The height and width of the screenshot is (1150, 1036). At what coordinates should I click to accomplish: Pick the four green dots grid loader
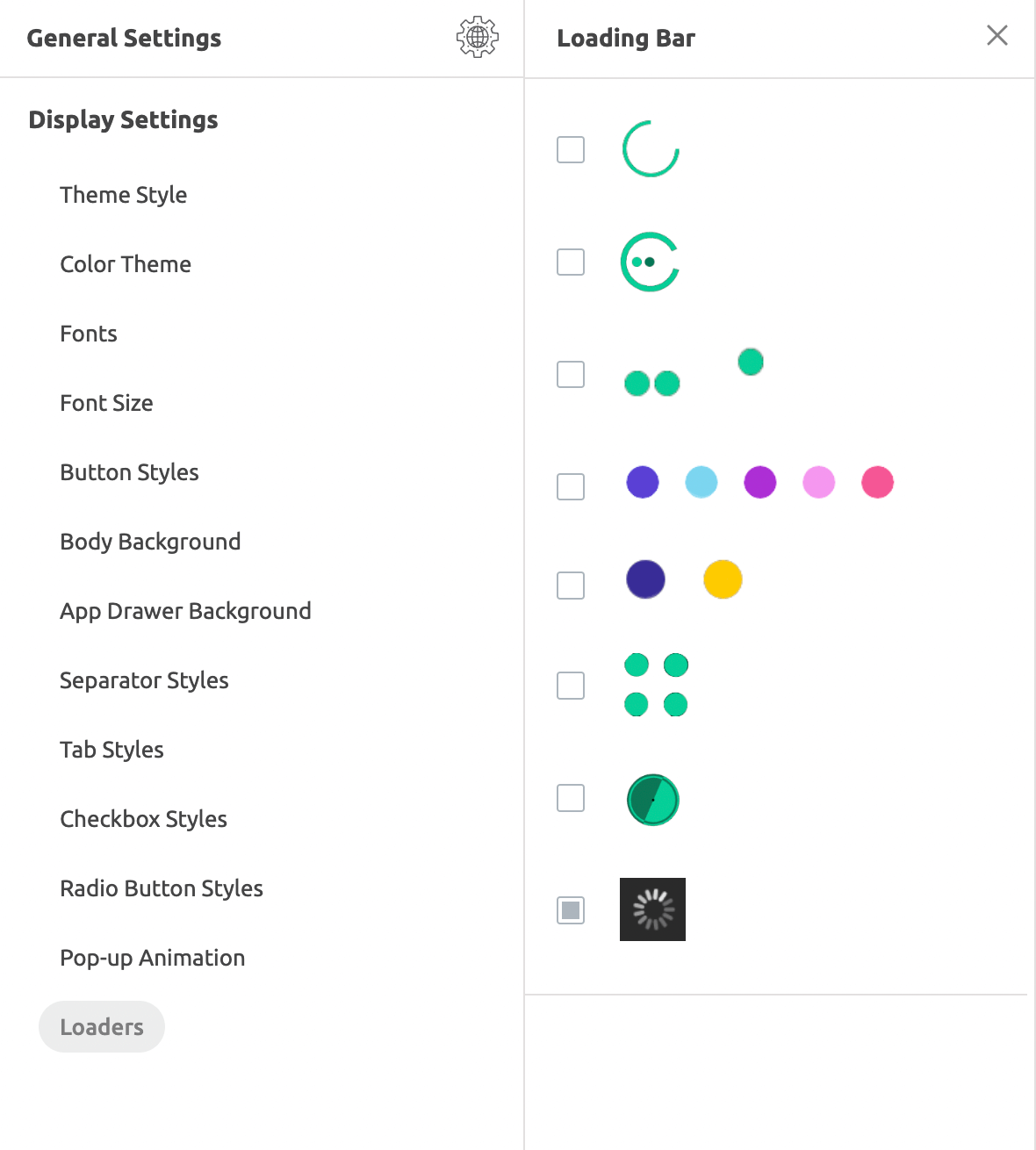tap(656, 685)
